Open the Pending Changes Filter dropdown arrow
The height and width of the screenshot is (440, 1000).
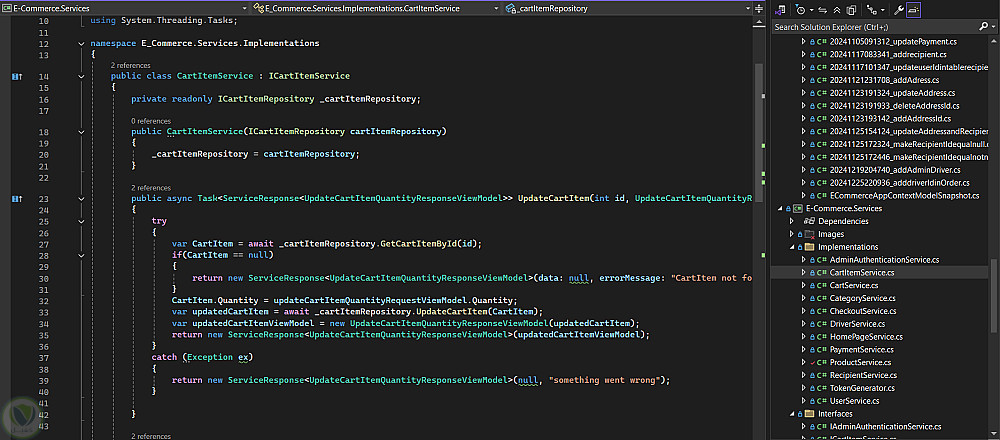811,10
